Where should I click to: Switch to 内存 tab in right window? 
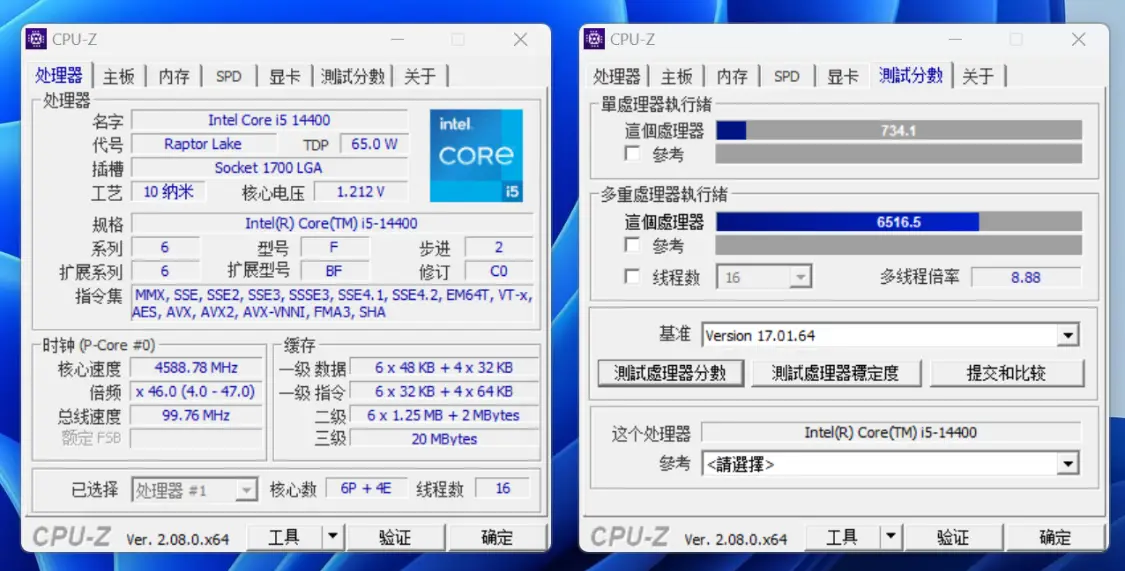pyautogui.click(x=732, y=76)
